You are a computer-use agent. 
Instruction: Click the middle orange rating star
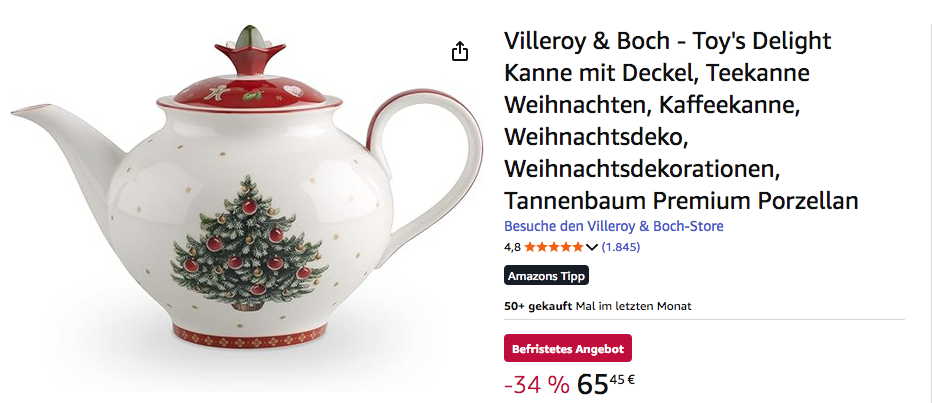click(554, 247)
